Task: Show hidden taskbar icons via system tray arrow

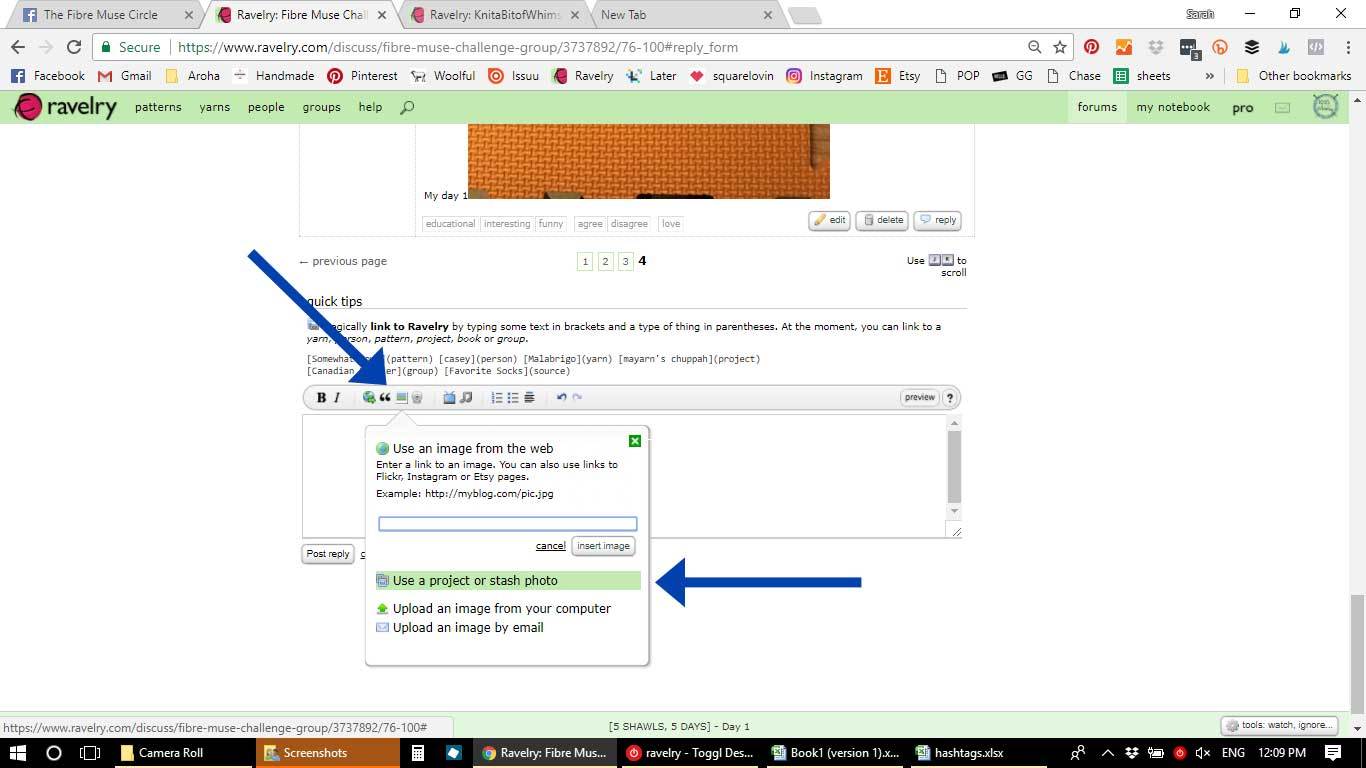Action: (x=1107, y=752)
